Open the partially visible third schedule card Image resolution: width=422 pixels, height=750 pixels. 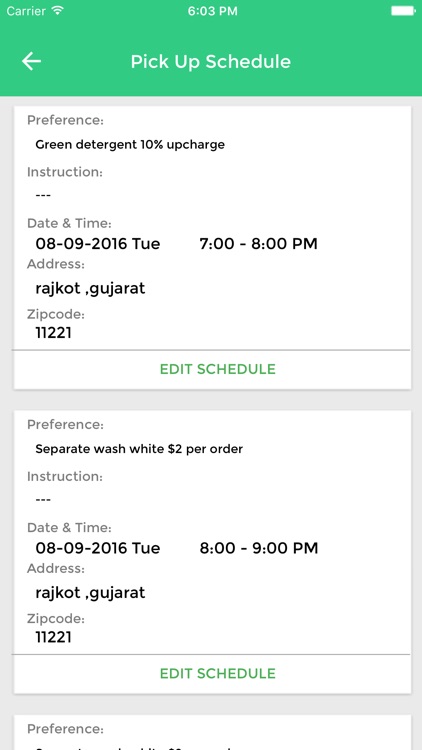(x=212, y=732)
